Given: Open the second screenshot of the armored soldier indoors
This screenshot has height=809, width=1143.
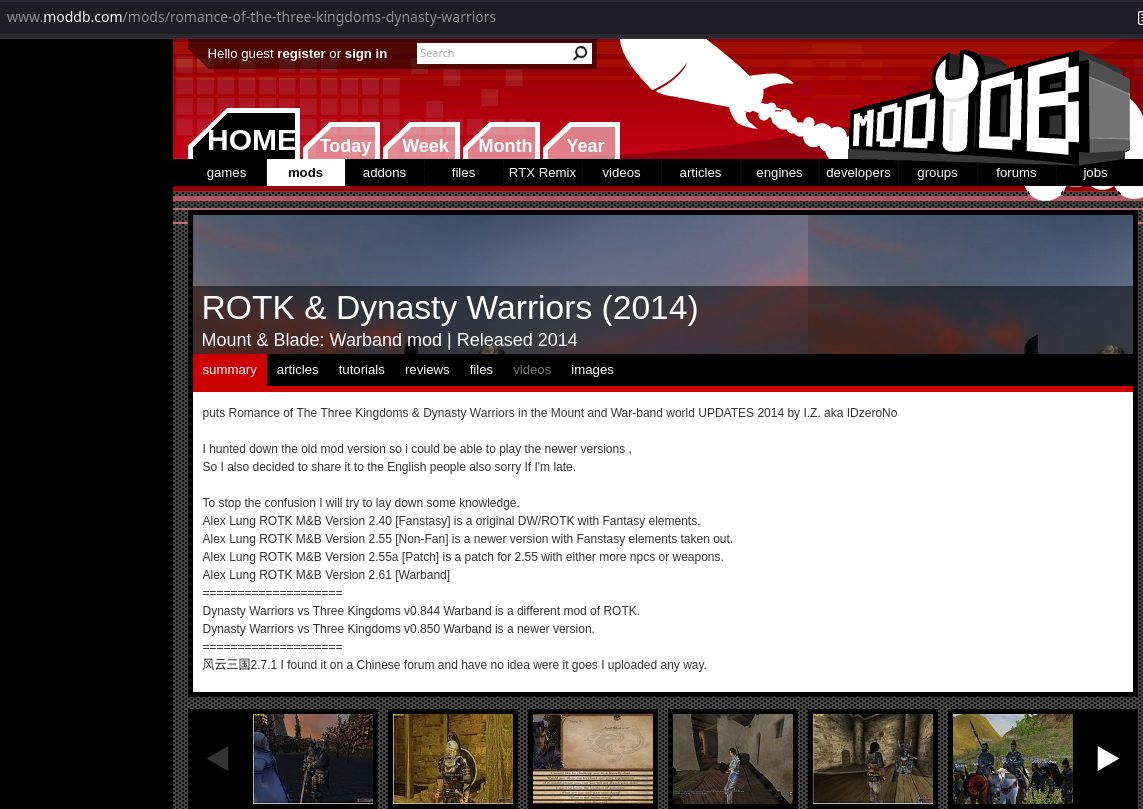Looking at the screenshot, I should click(x=453, y=759).
